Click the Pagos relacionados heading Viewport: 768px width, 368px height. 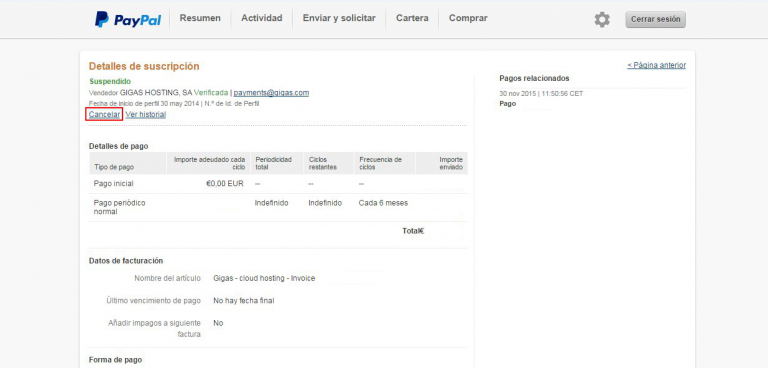[x=534, y=78]
